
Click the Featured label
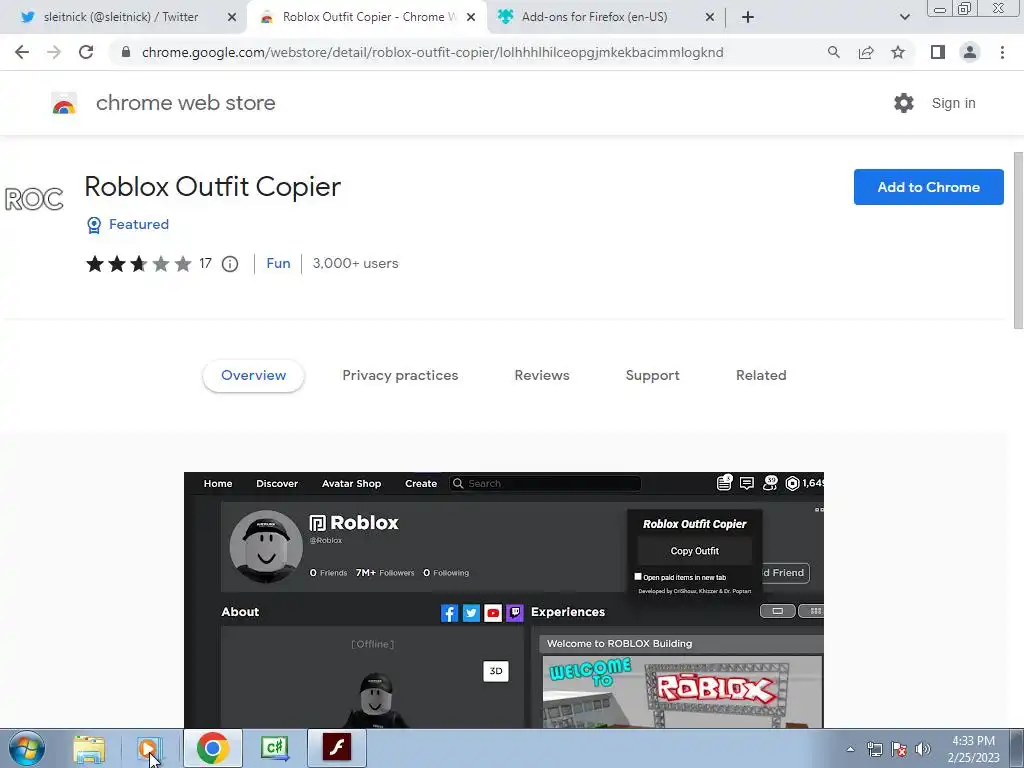pyautogui.click(x=138, y=224)
